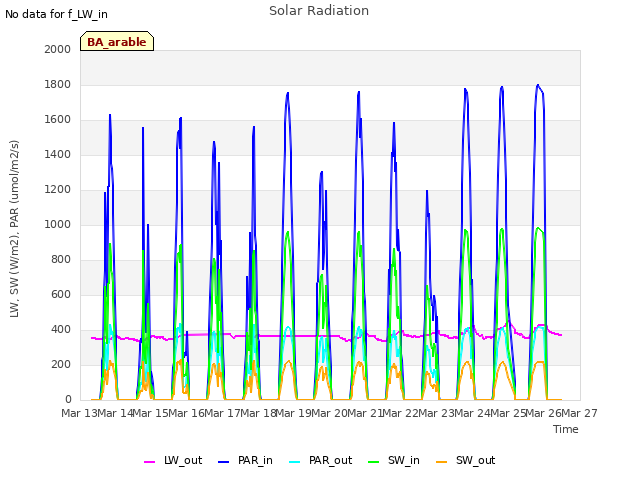640x480 pixels.
Task: Click the 0 y-axis tick label
Action: tap(68, 399)
